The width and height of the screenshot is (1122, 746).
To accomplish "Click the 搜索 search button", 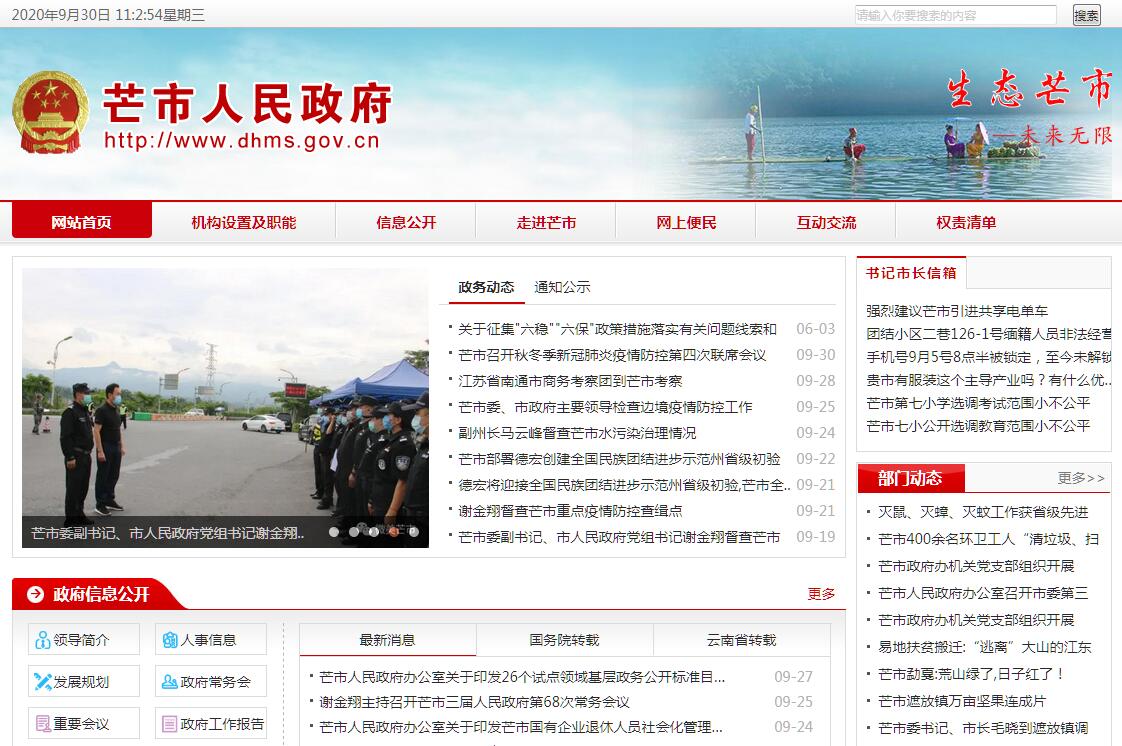I will (1086, 15).
